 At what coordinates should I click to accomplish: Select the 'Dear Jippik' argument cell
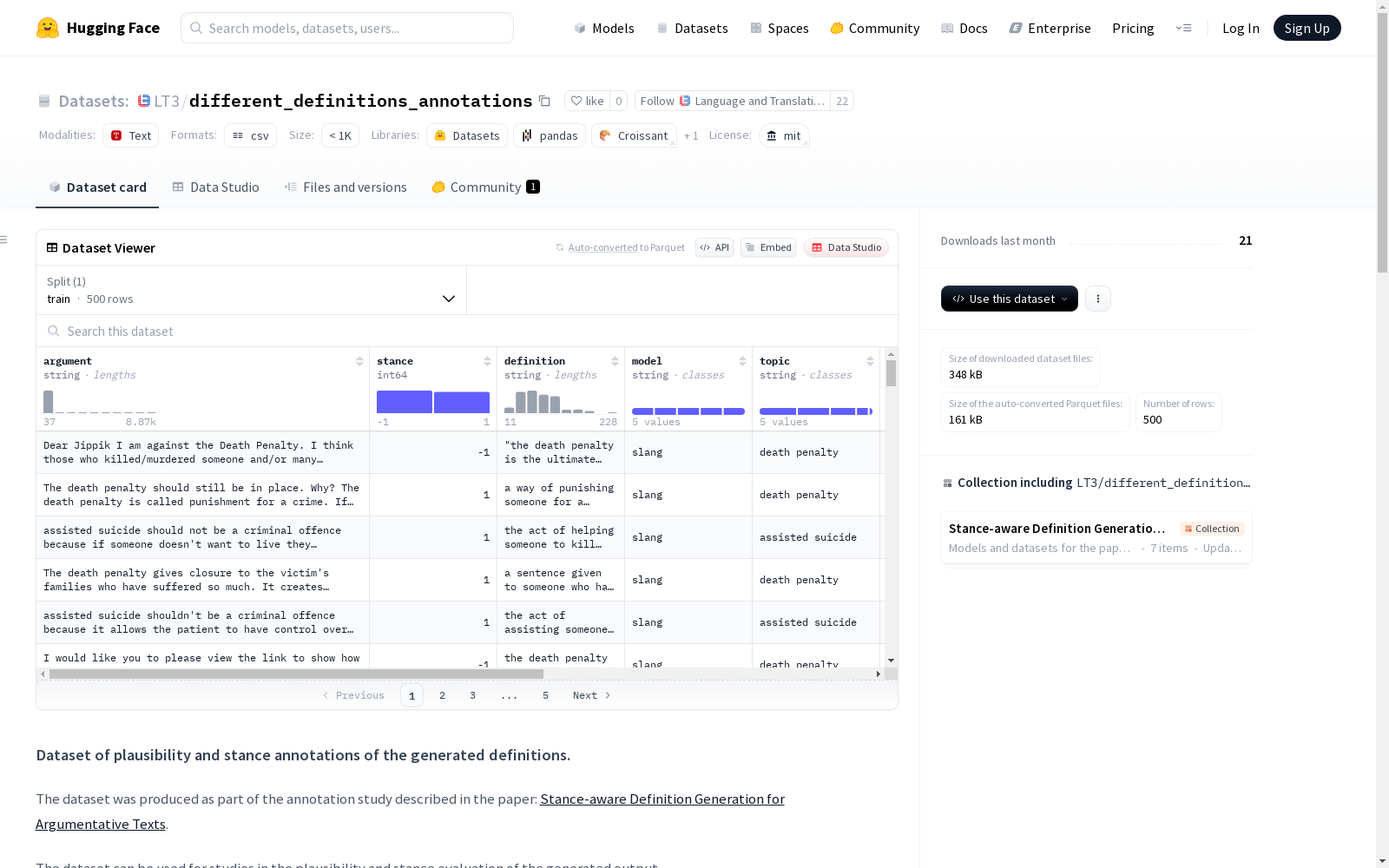click(x=203, y=452)
